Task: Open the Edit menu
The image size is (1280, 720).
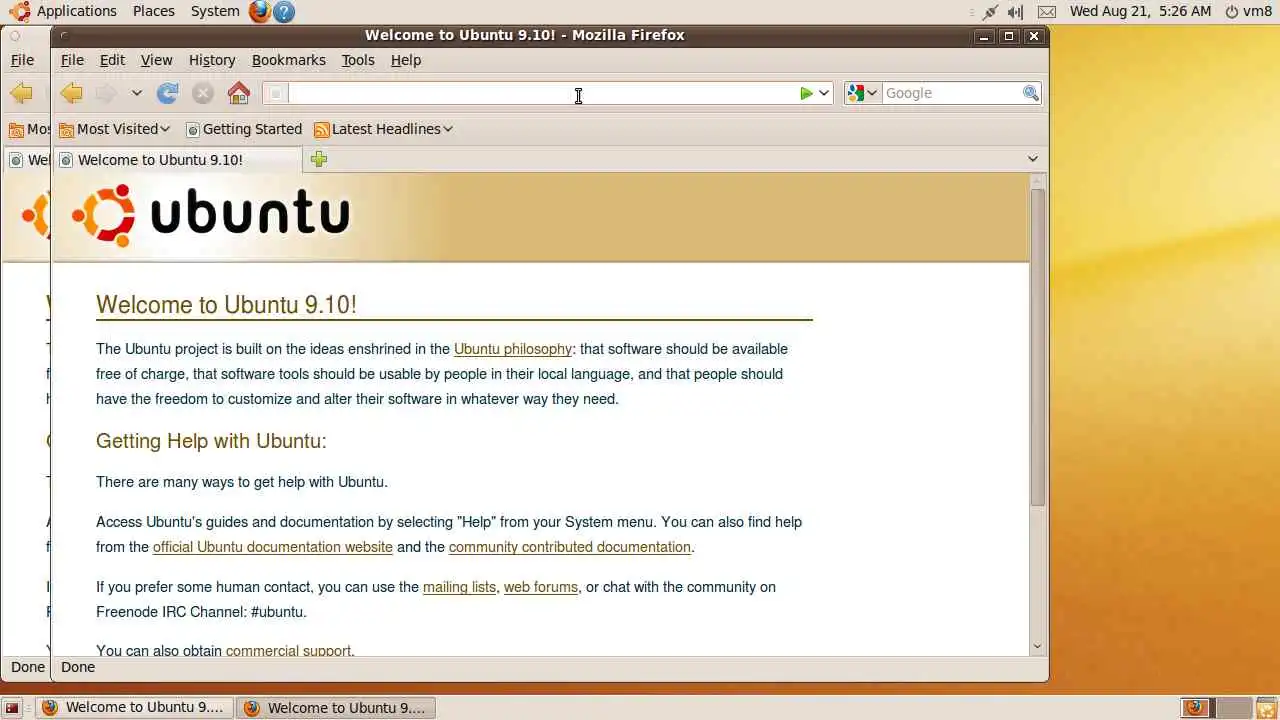Action: coord(112,60)
